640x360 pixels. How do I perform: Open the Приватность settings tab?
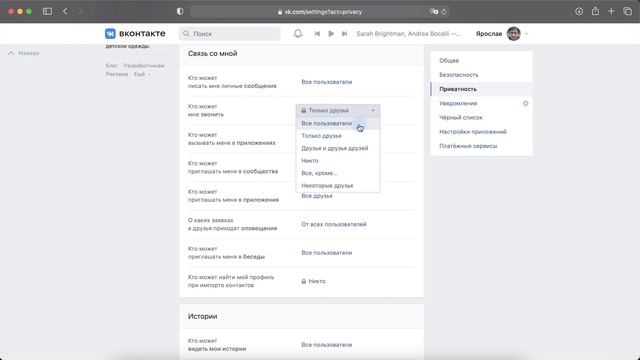tap(482, 89)
